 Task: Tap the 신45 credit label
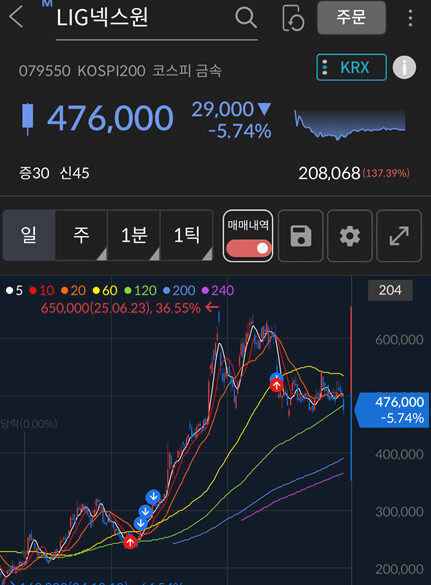[x=75, y=173]
